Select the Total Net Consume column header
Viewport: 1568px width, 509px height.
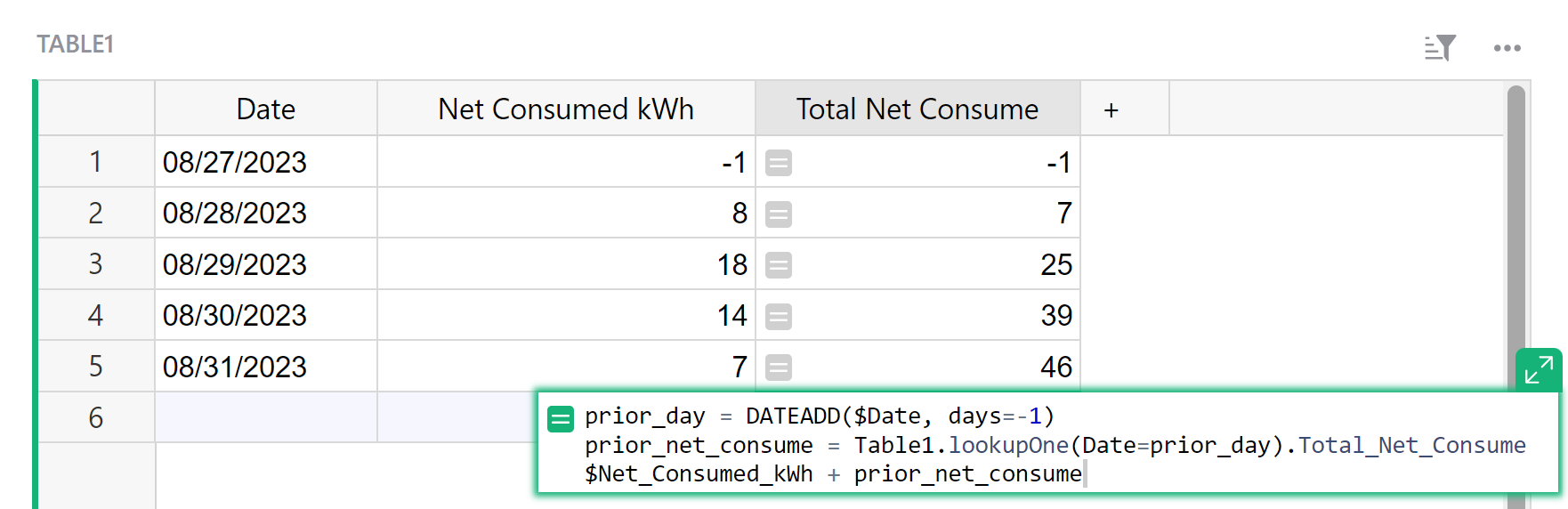point(917,109)
